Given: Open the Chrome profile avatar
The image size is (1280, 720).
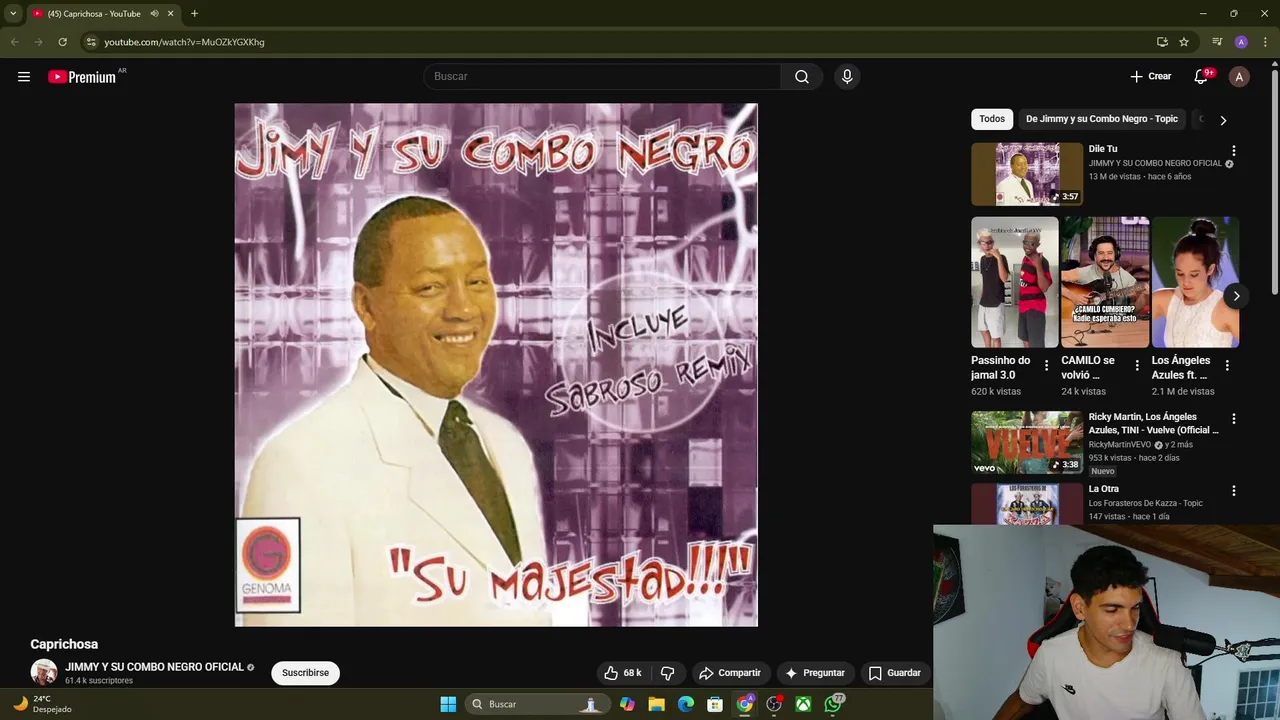Looking at the screenshot, I should pos(1241,42).
